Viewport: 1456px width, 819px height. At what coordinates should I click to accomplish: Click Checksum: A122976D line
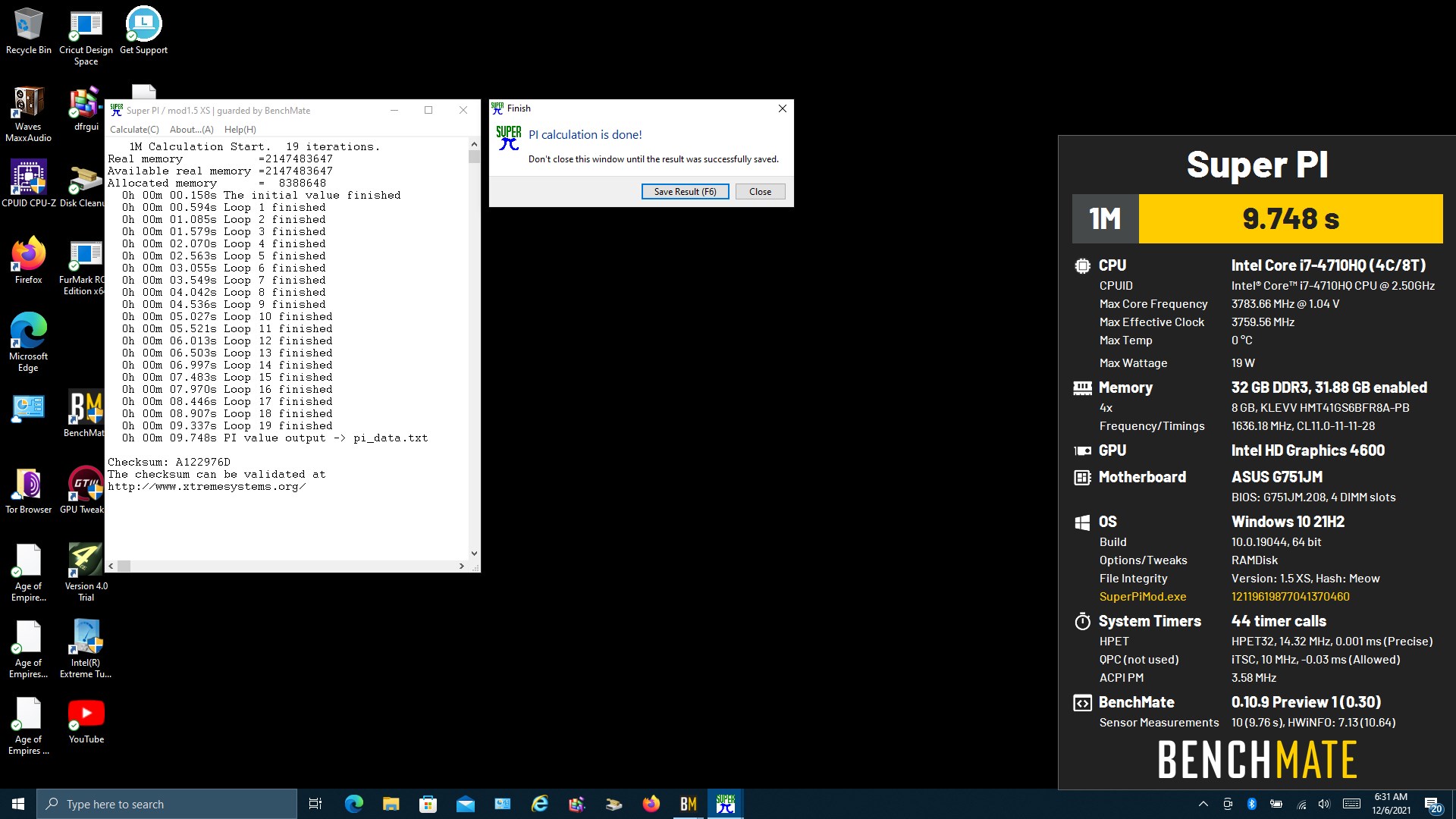169,462
